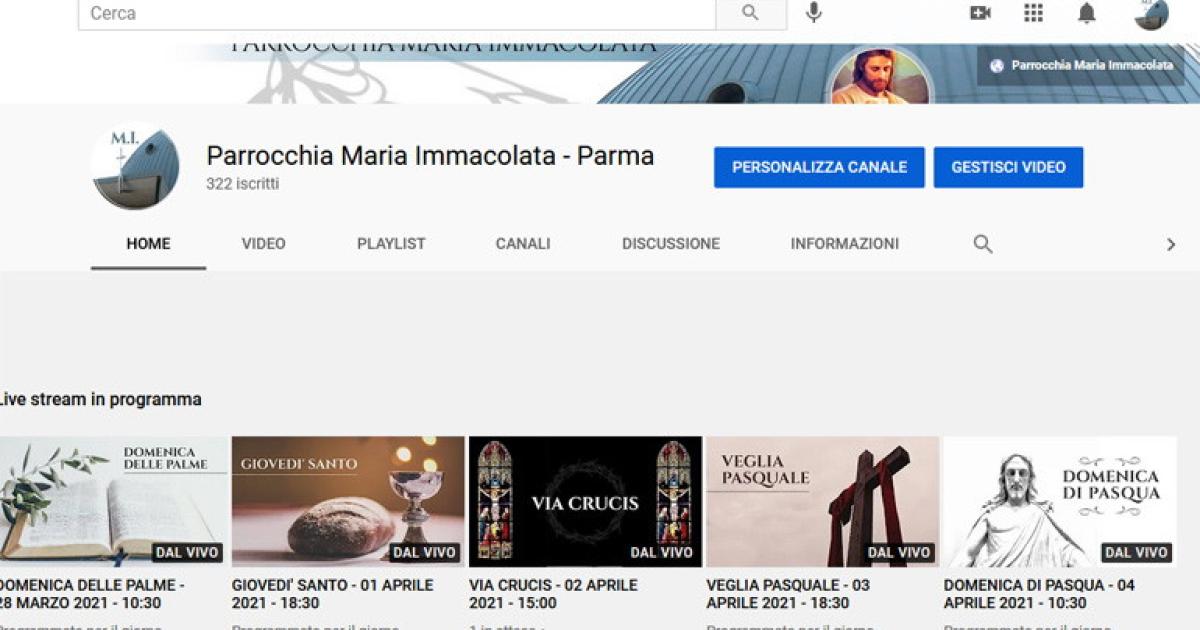Click channel name Parrocchia Maria Immacolata - Parma

click(430, 156)
